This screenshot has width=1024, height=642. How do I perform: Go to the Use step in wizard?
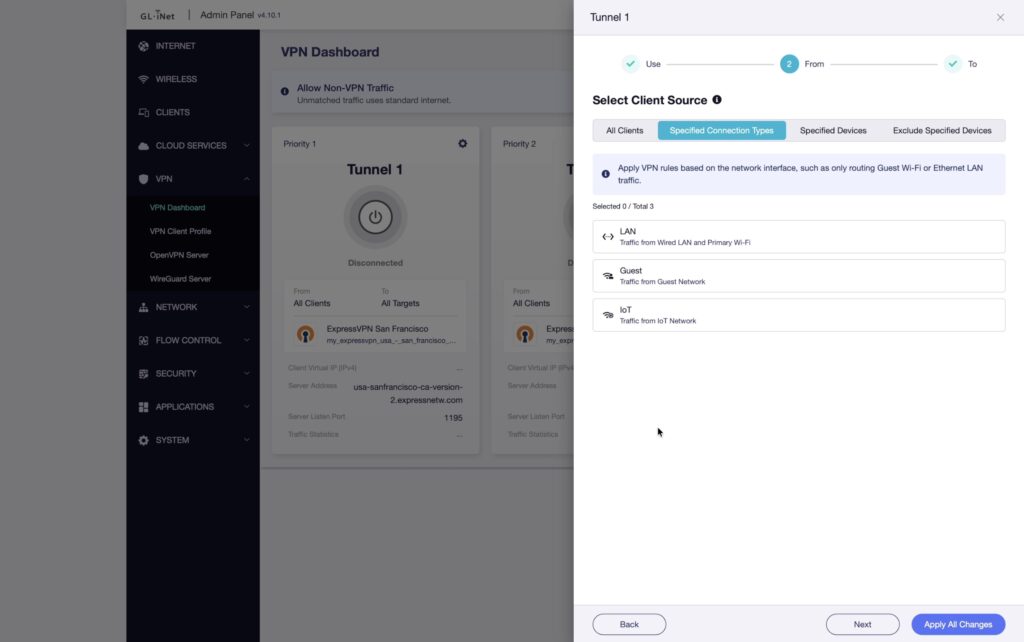click(641, 64)
